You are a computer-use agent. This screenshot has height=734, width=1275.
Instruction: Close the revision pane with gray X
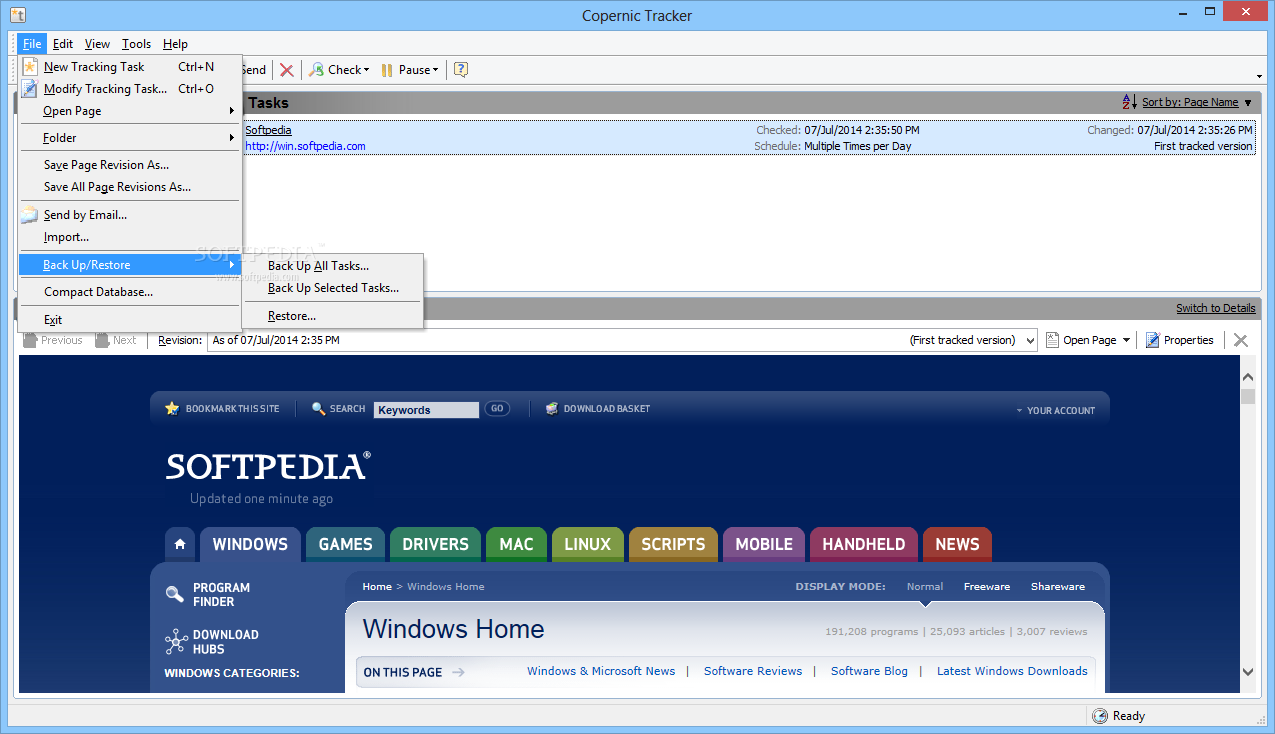click(x=1241, y=340)
